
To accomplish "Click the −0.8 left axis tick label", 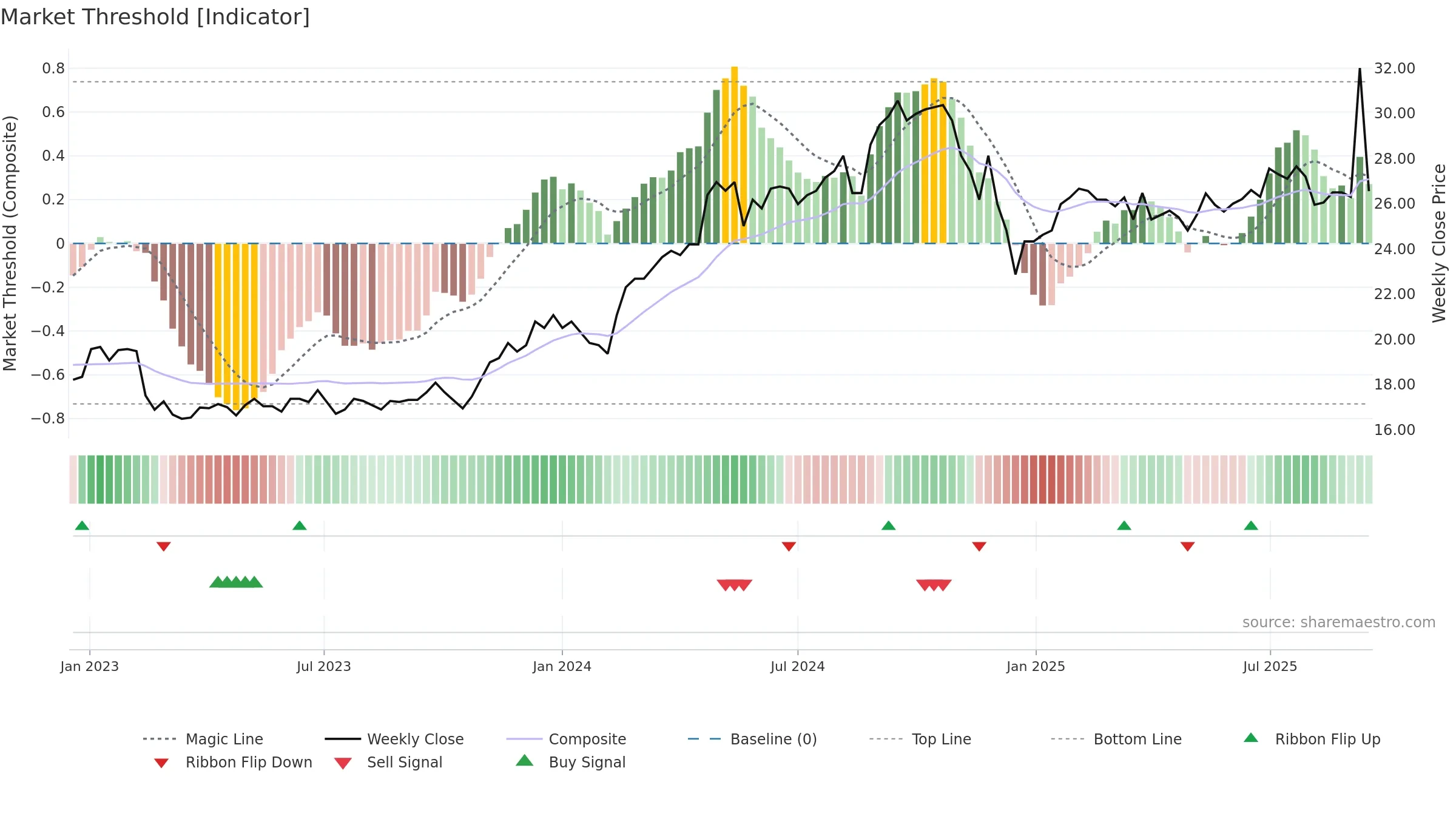I will pyautogui.click(x=48, y=419).
